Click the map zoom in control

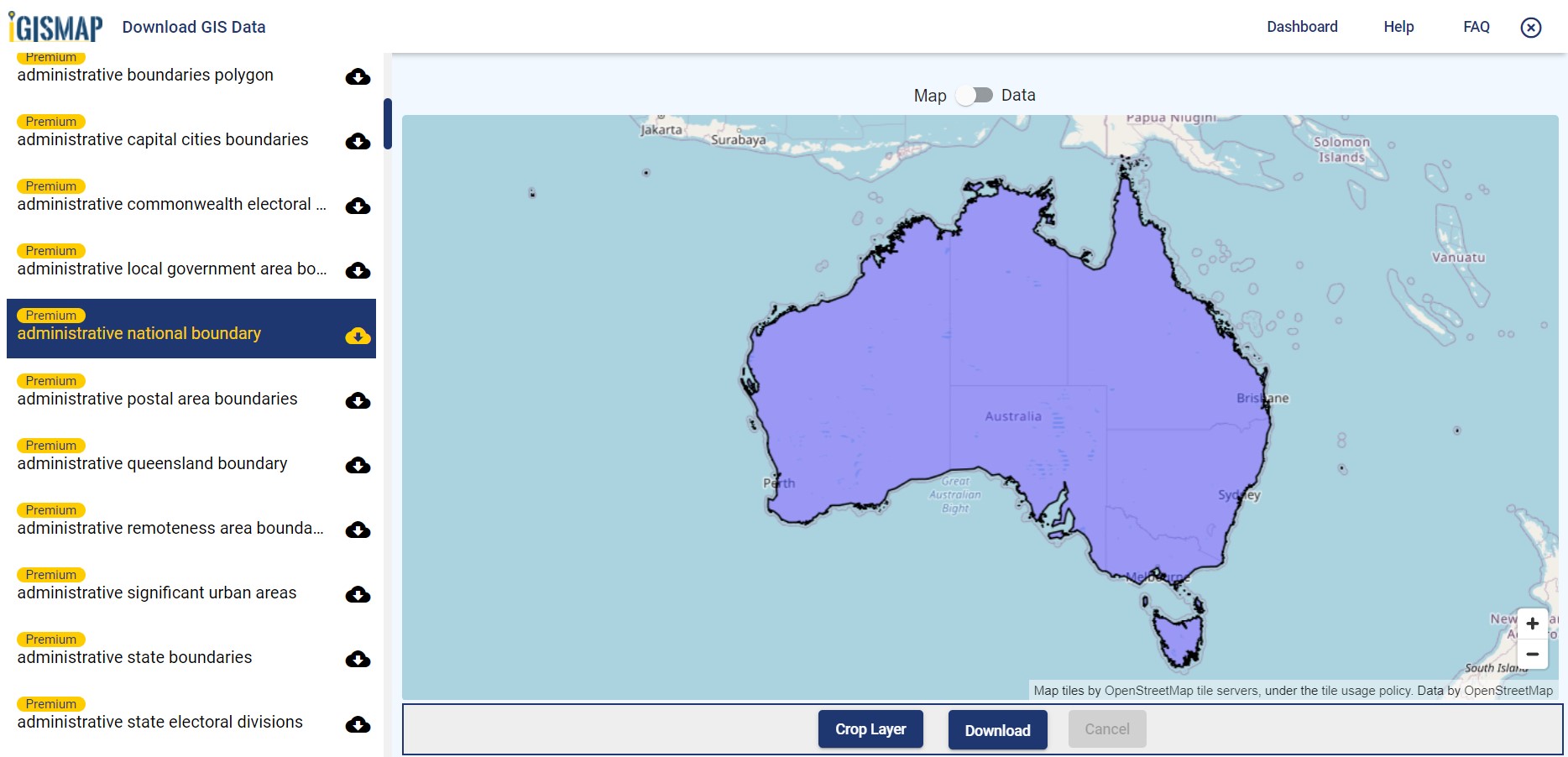(1532, 623)
